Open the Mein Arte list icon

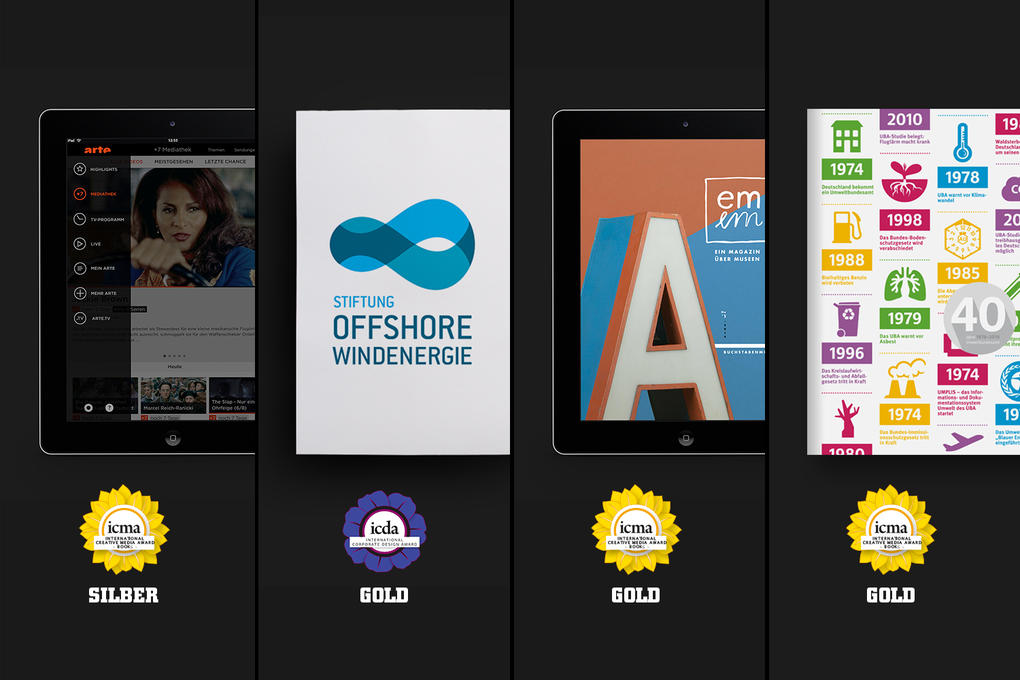point(79,268)
